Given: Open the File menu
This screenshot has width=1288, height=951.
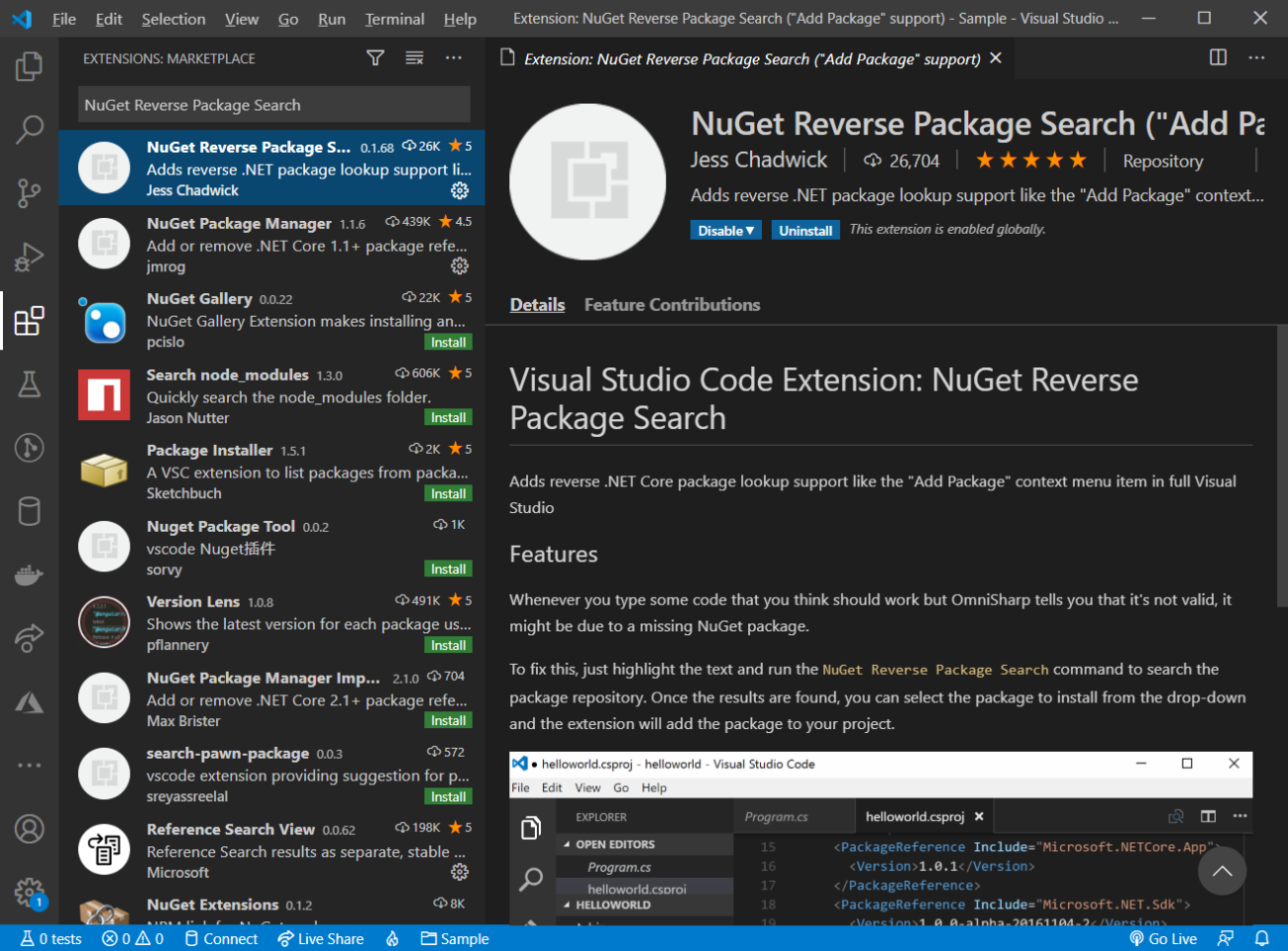Looking at the screenshot, I should [x=64, y=19].
